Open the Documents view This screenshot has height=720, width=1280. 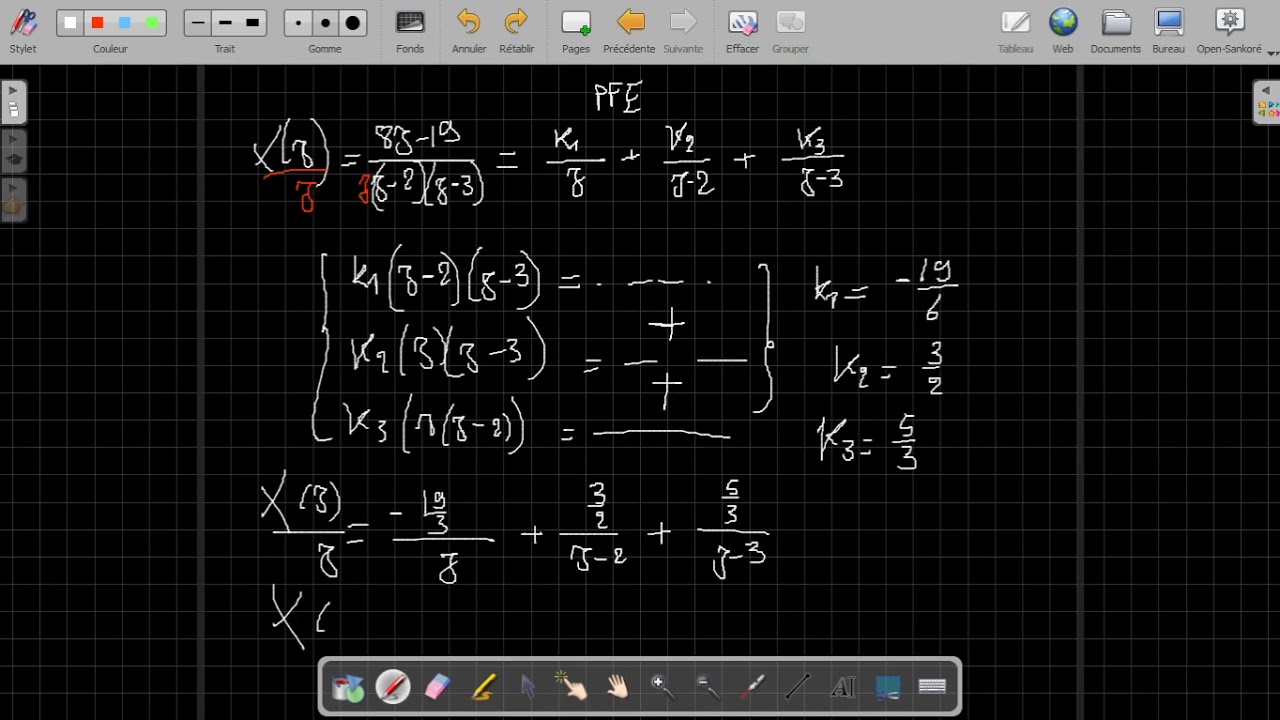[1116, 30]
